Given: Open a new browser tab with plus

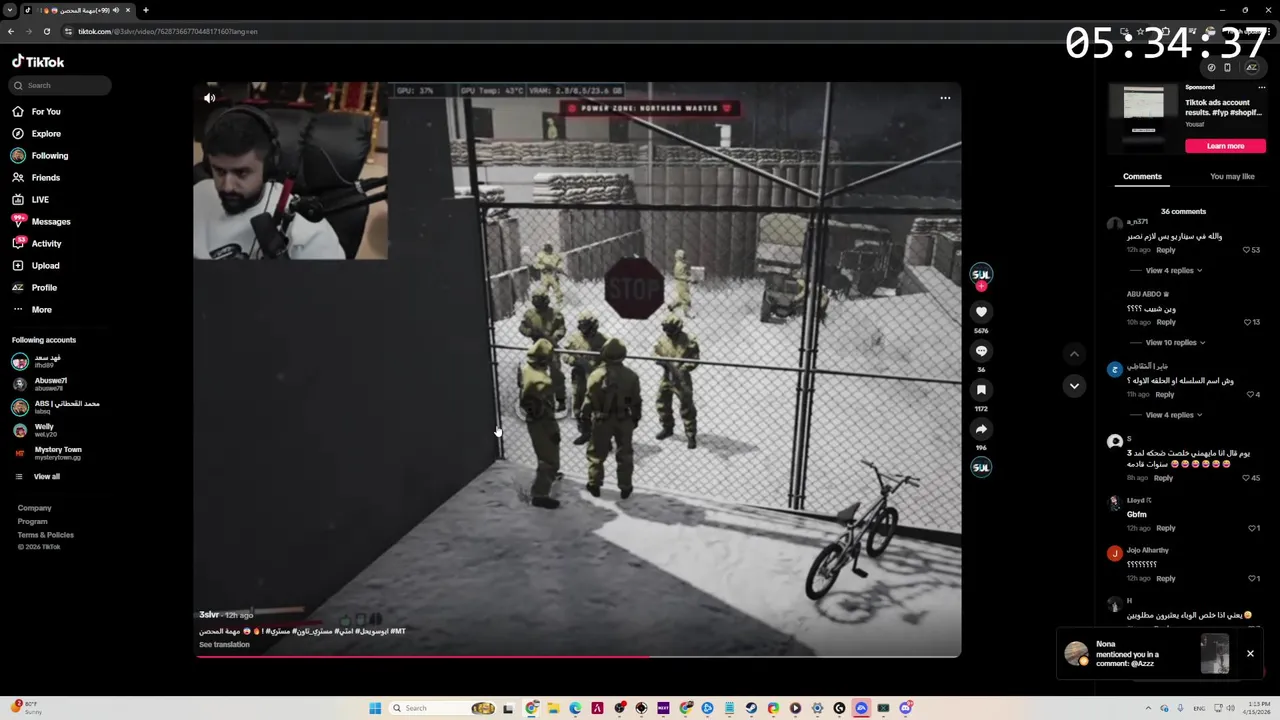Looking at the screenshot, I should point(146,10).
